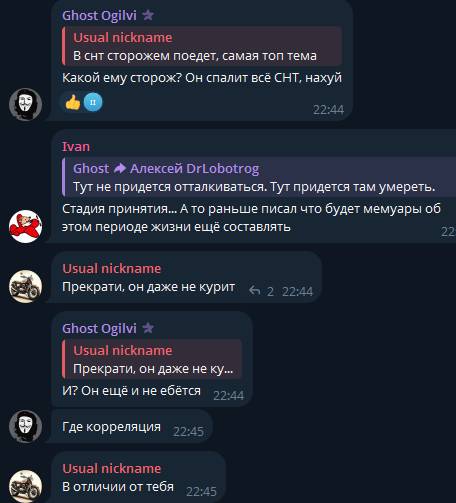The image size is (456, 503).
Task: Open the motorcycle avatar beside 'Прекрати, он даже не курит'
Action: pyautogui.click(x=25, y=286)
